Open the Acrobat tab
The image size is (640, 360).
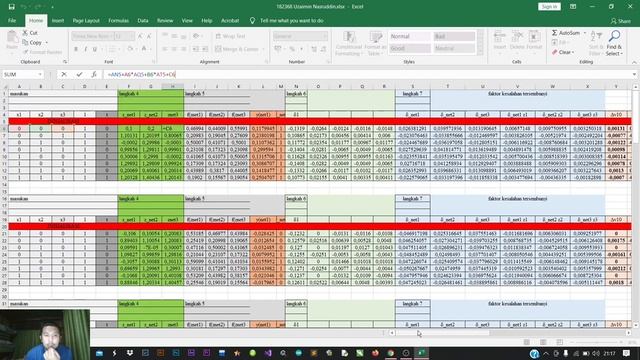click(x=230, y=20)
